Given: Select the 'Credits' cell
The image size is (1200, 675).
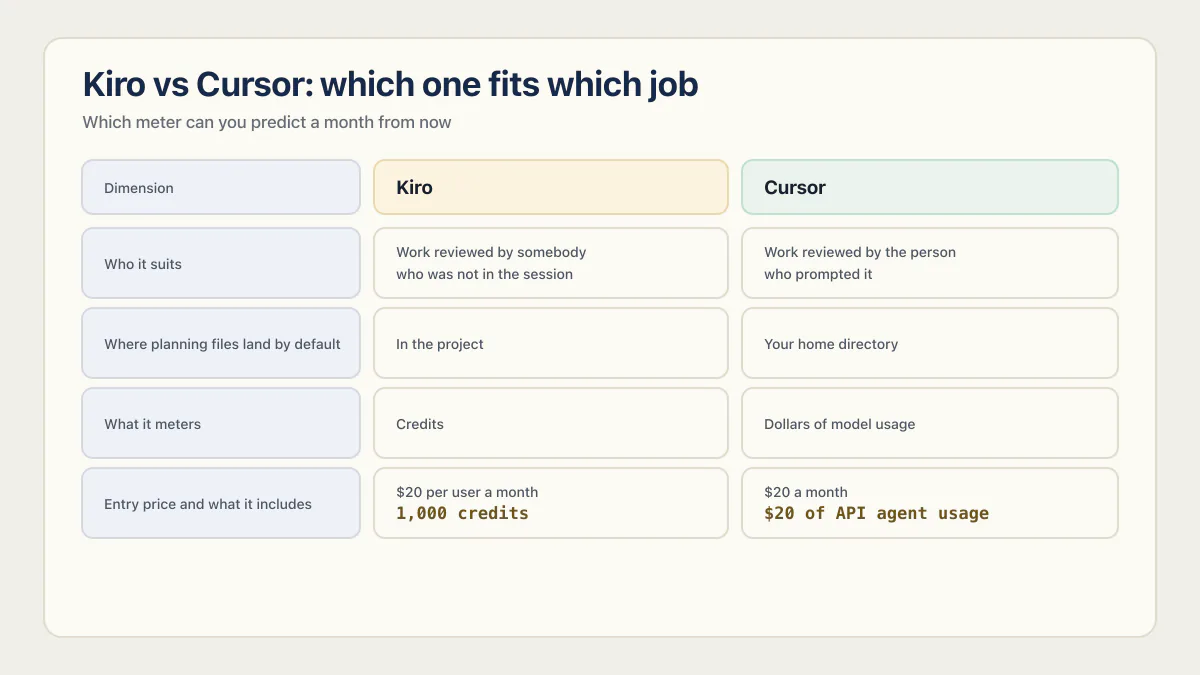Looking at the screenshot, I should 551,423.
